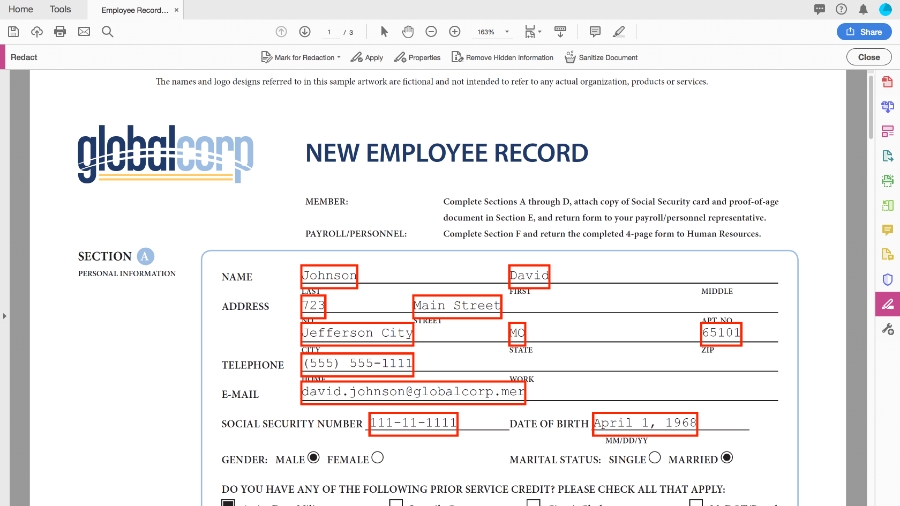Click the 65101 zip code field
This screenshot has height=506, width=900.
pyautogui.click(x=721, y=333)
